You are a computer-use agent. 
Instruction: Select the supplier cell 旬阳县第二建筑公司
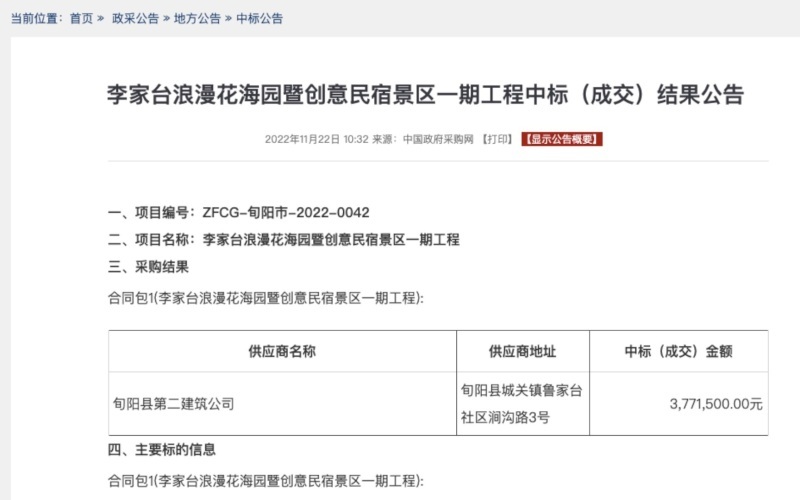(x=173, y=404)
